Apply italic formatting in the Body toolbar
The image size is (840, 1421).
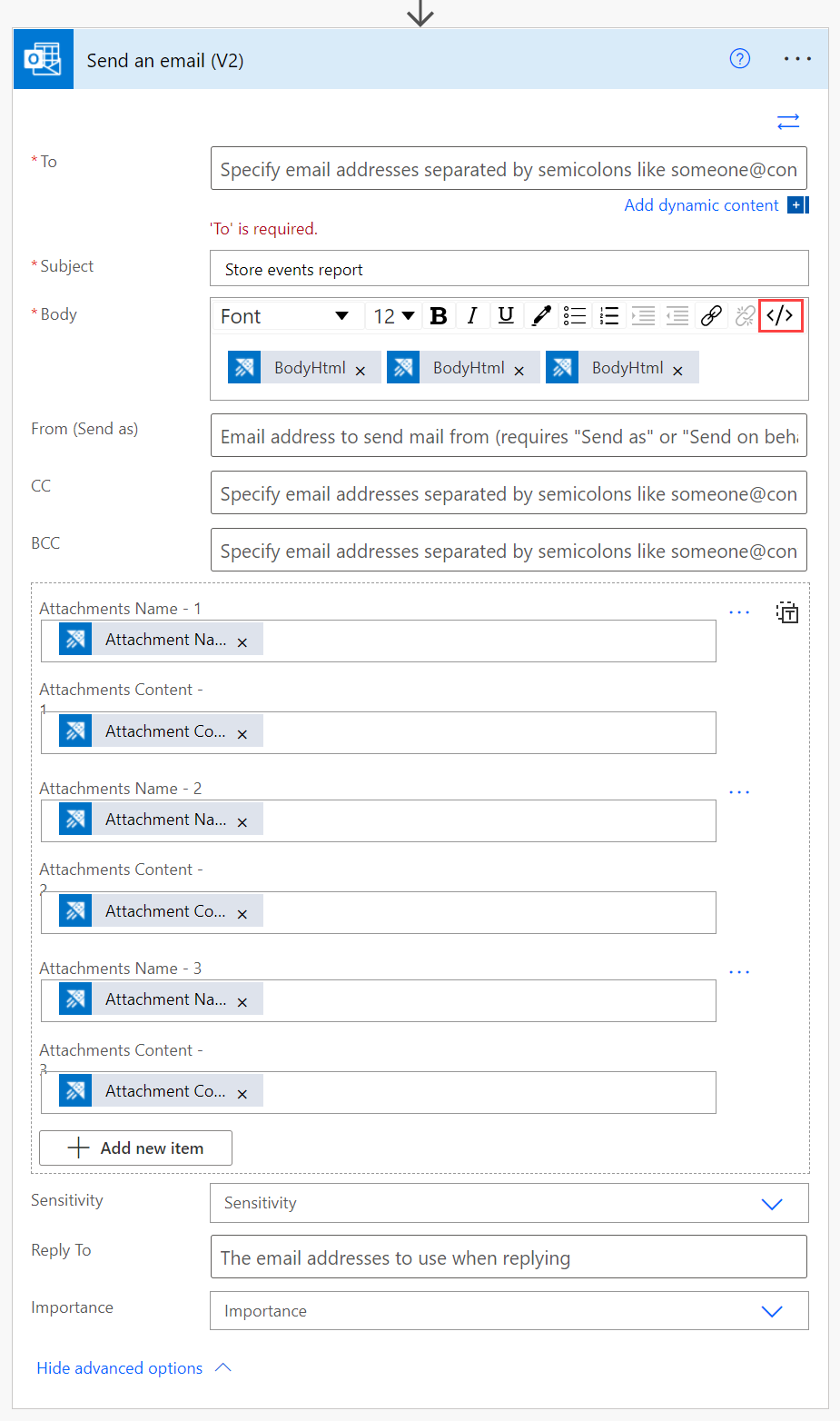[472, 315]
